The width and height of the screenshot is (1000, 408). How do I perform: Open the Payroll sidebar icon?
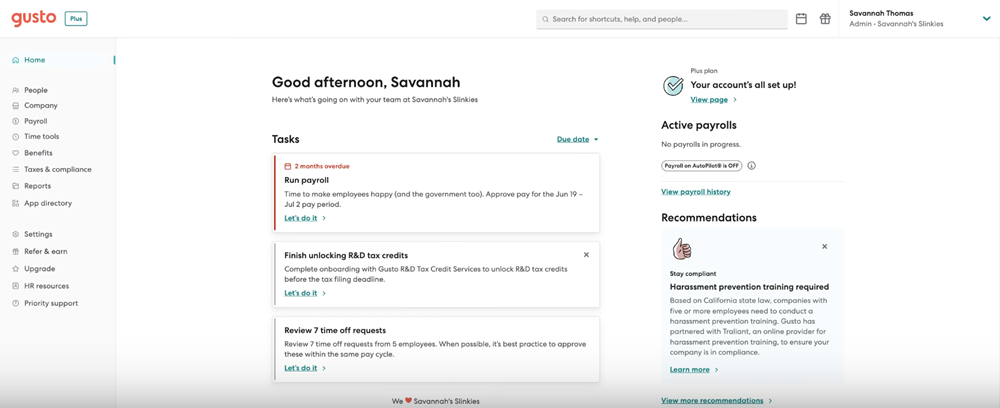16,121
